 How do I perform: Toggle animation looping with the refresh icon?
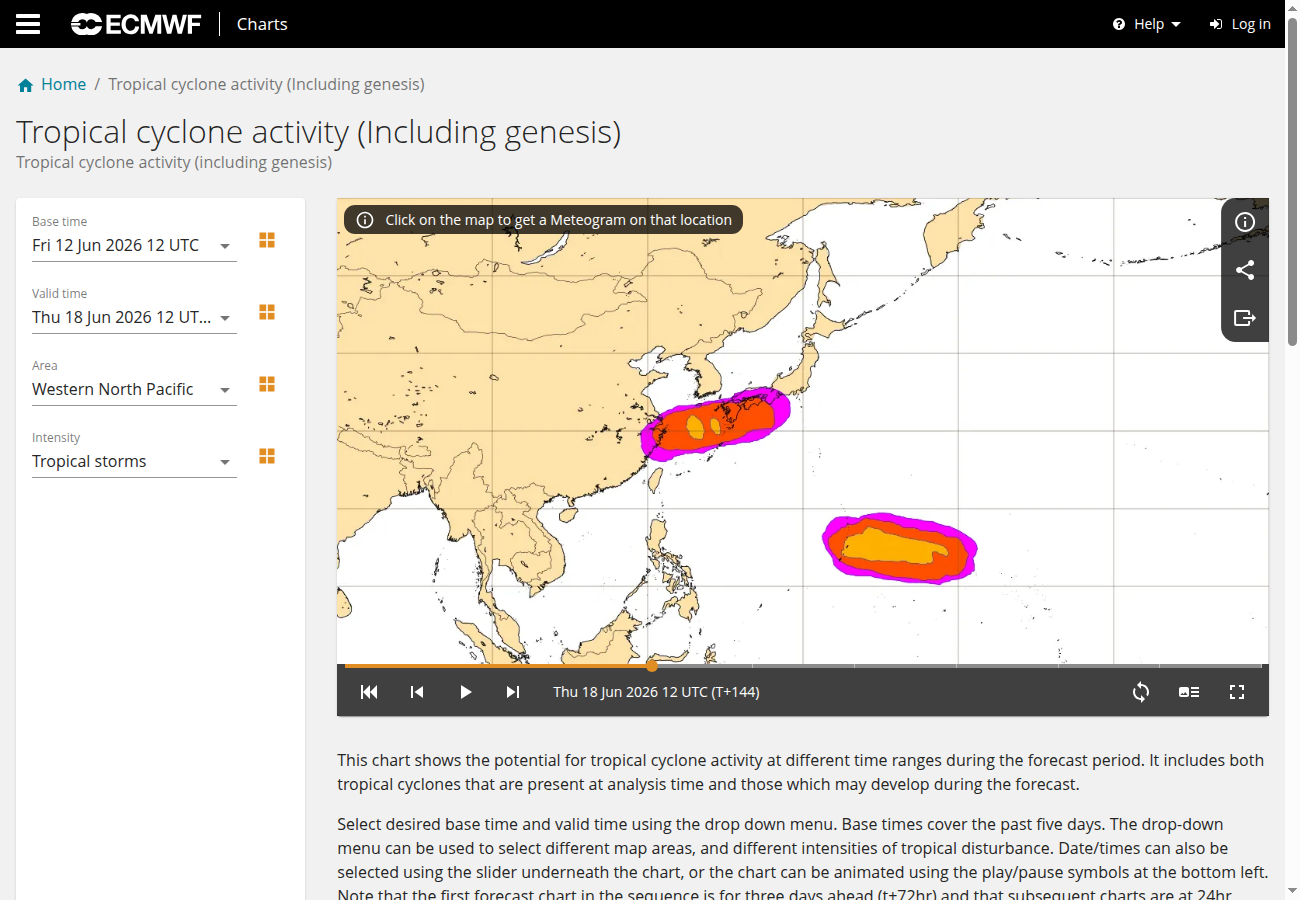click(1141, 692)
